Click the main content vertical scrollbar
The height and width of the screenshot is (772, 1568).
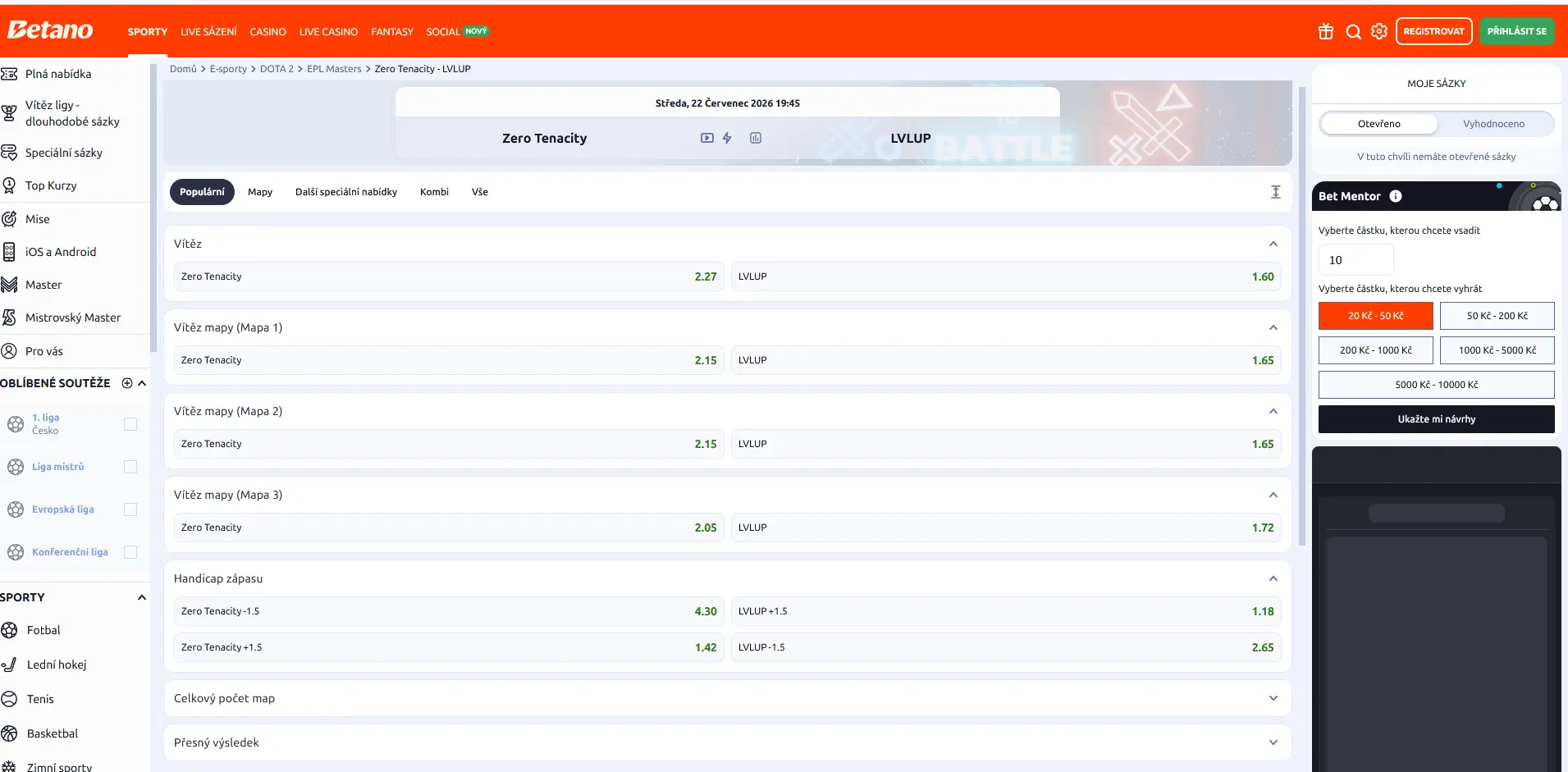[x=1302, y=316]
